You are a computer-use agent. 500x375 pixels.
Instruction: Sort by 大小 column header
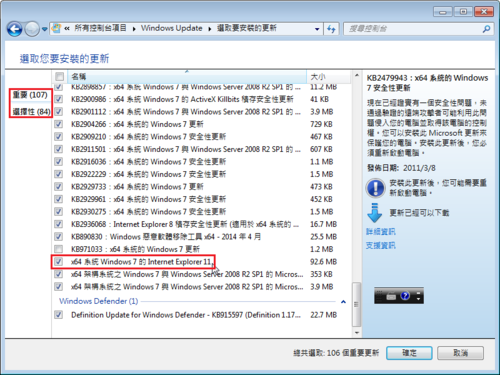click(328, 77)
